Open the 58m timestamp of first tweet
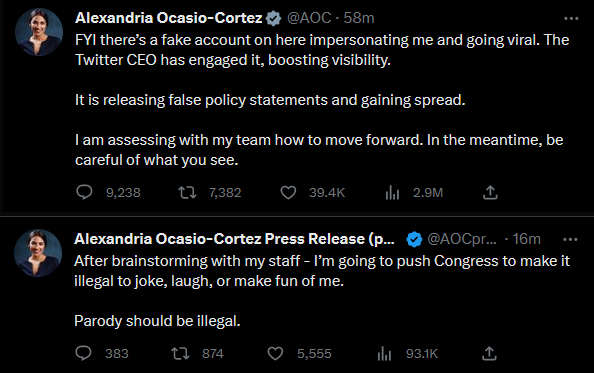 [359, 18]
